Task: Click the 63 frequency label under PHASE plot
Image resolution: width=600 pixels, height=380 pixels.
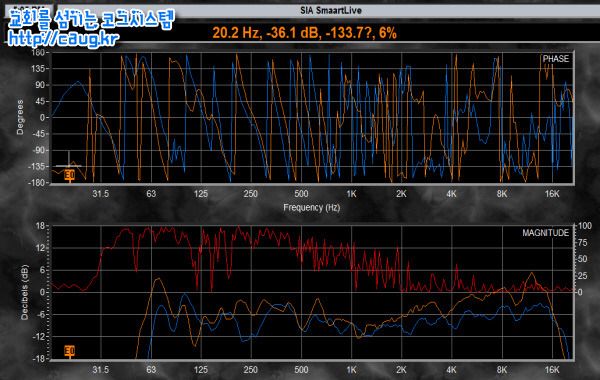Action: (x=151, y=194)
